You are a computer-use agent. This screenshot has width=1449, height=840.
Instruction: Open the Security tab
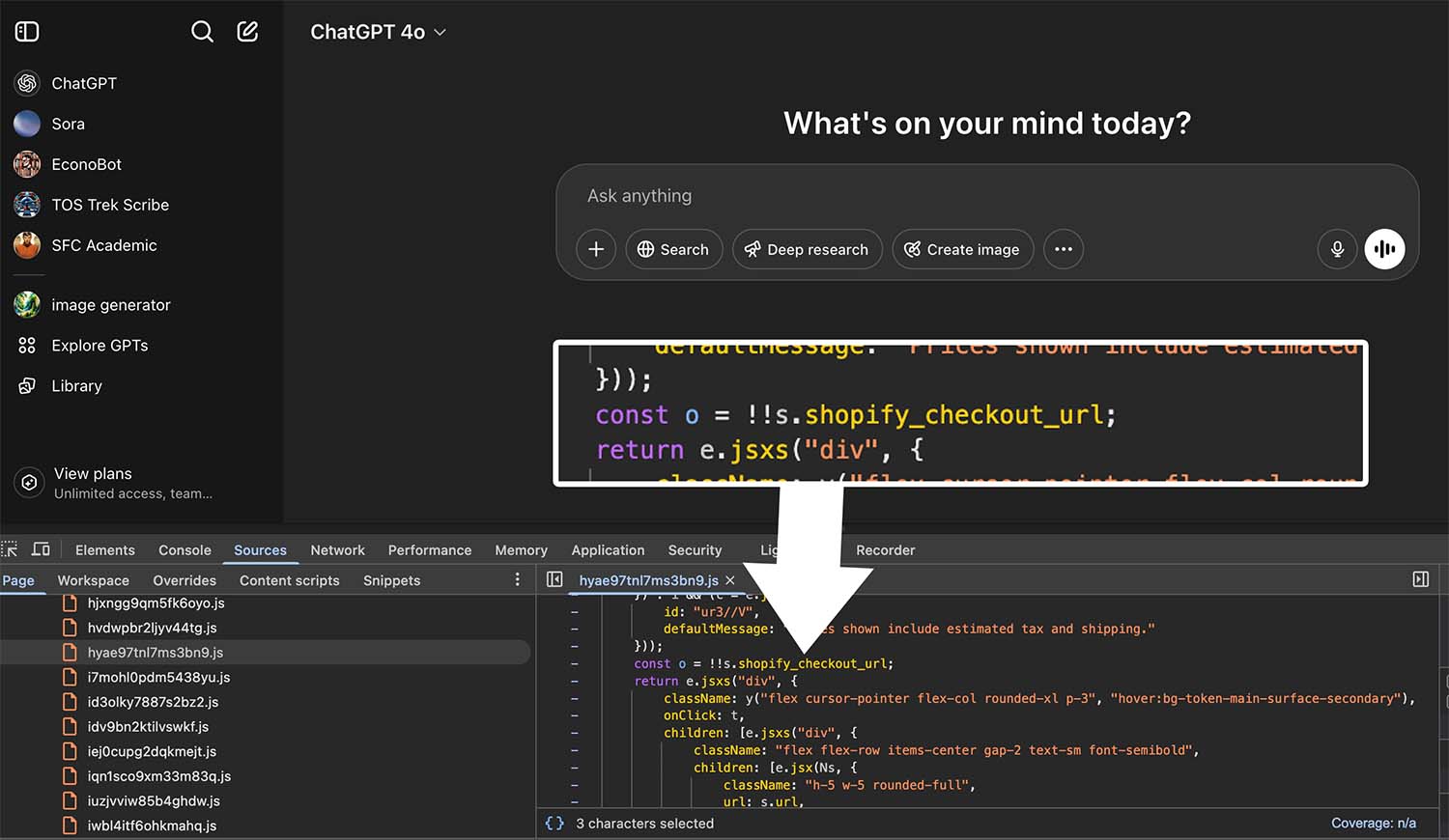[x=695, y=550]
